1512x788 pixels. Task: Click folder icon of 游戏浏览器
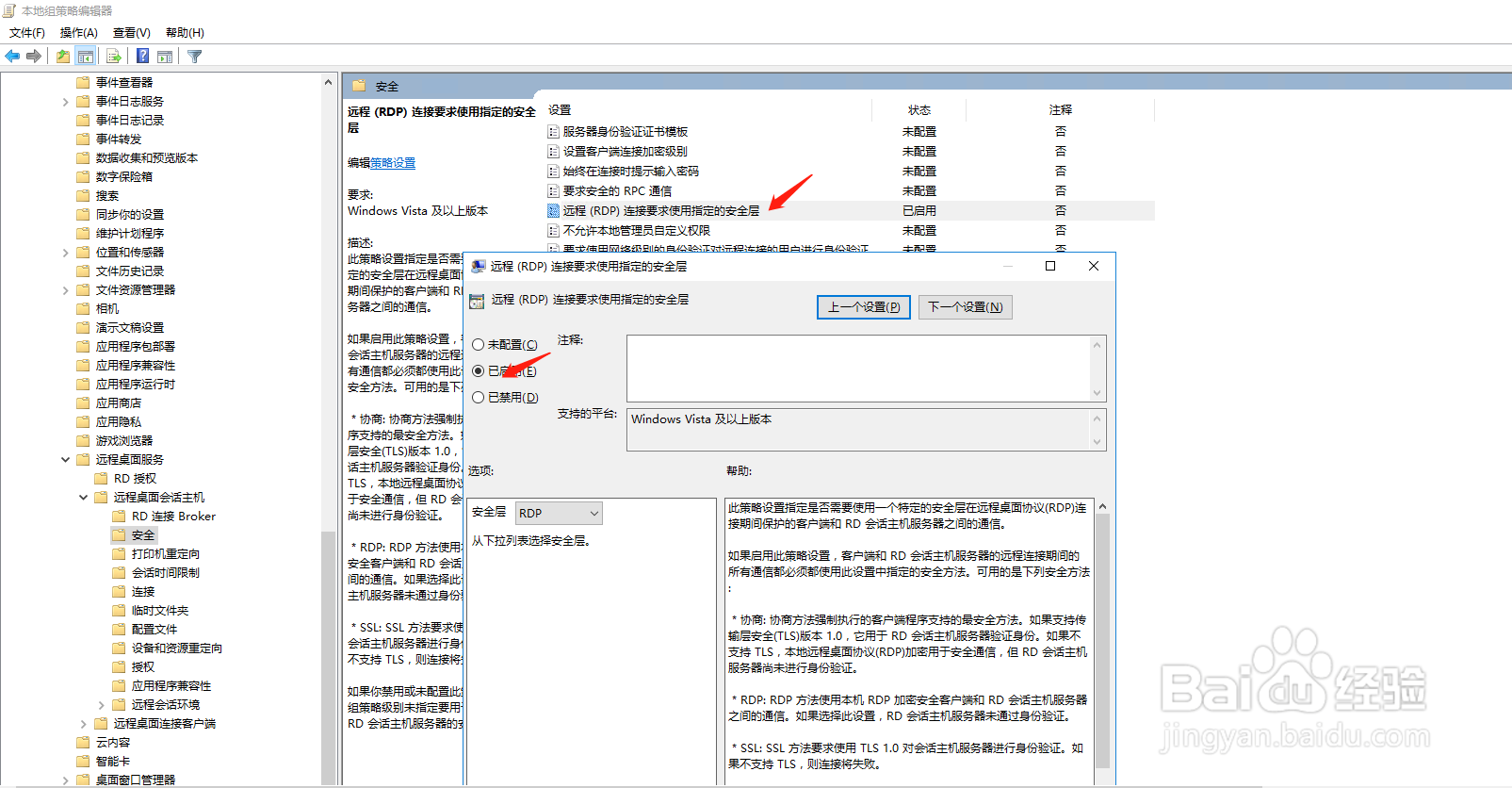tap(83, 440)
